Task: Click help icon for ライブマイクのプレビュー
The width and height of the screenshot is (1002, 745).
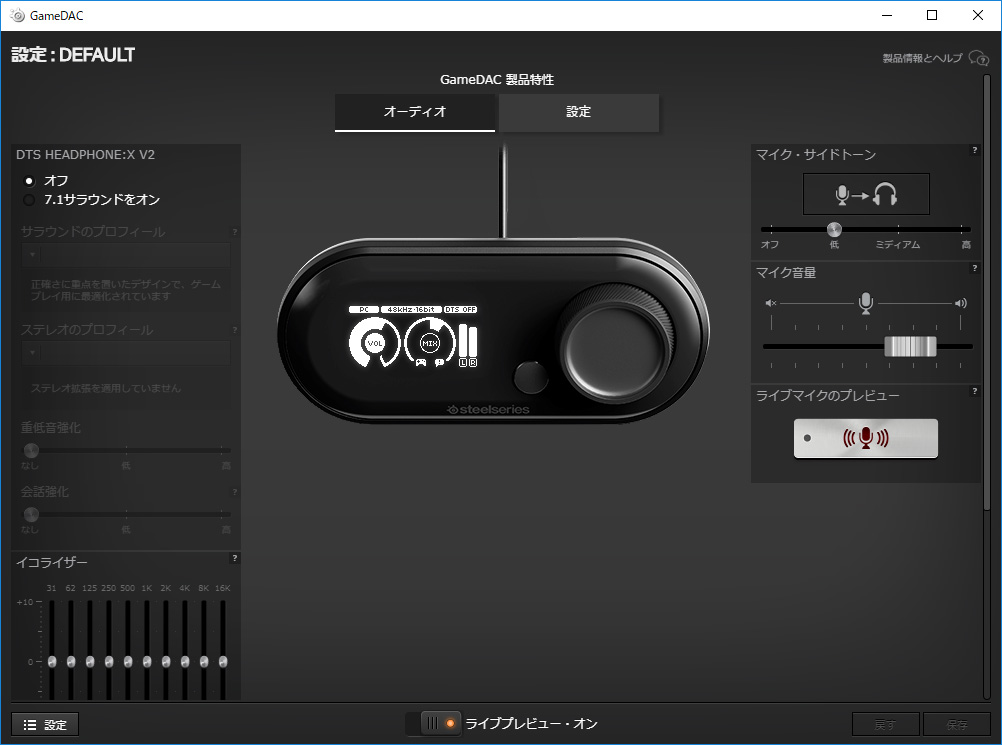Action: pos(975,391)
